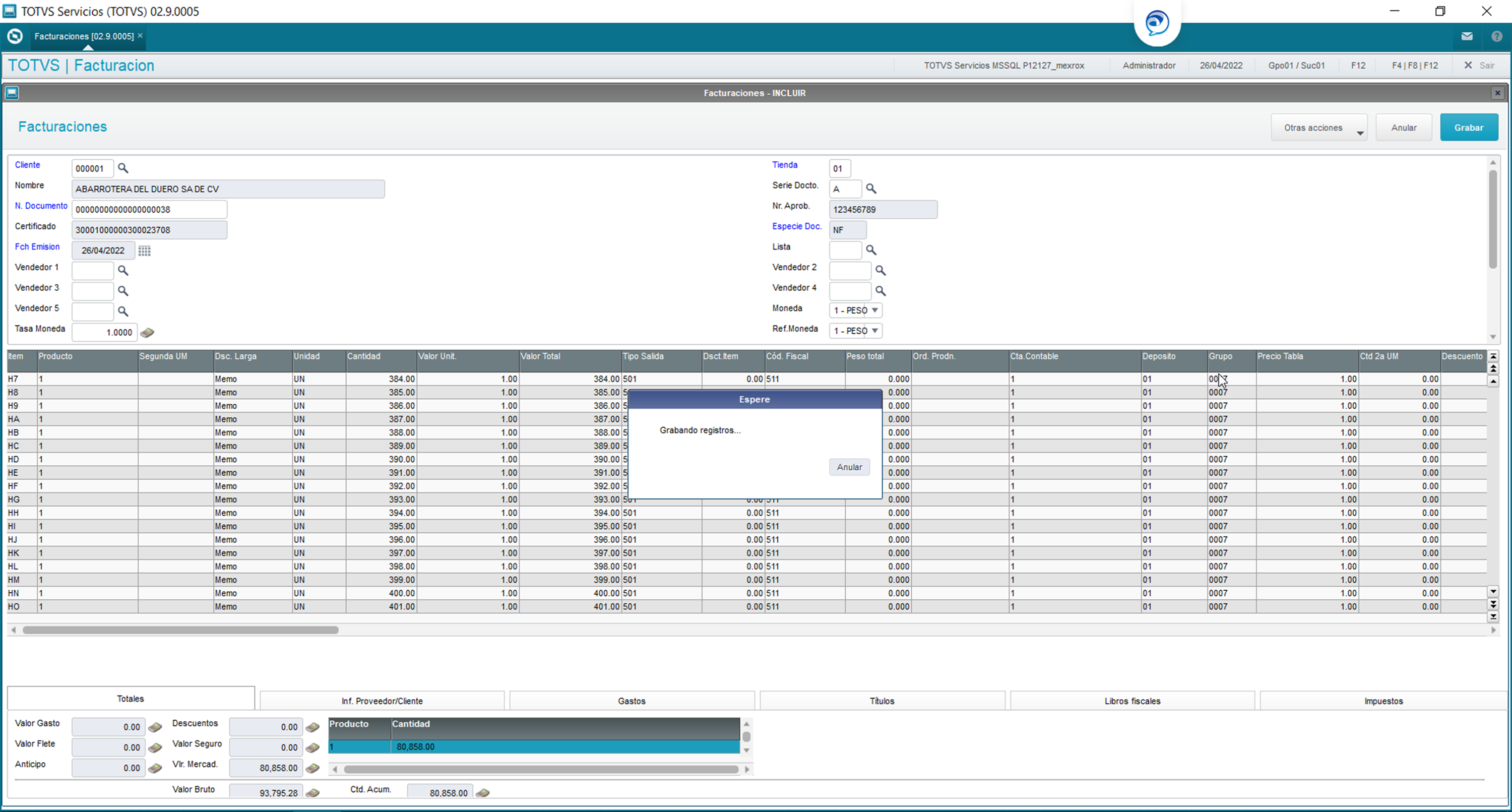This screenshot has height=812, width=1512.
Task: Click the N. Documento input field
Action: pyautogui.click(x=149, y=210)
